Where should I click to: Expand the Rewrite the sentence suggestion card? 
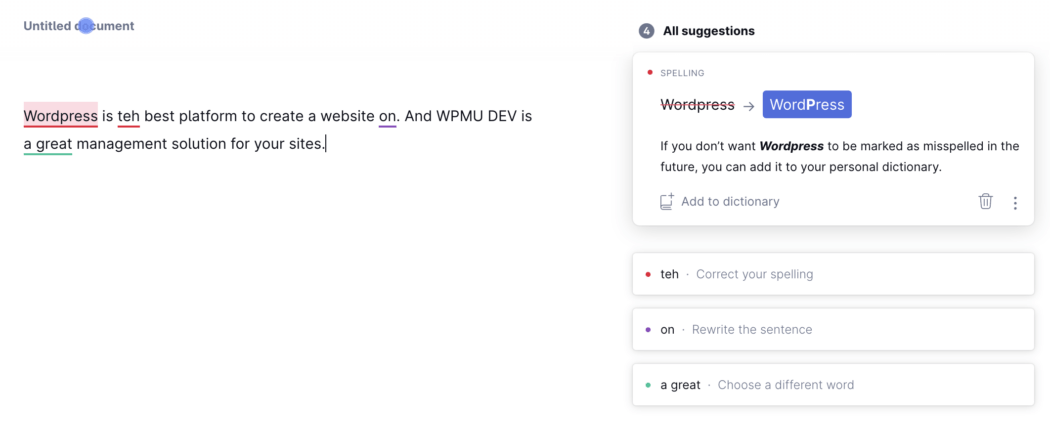832,329
